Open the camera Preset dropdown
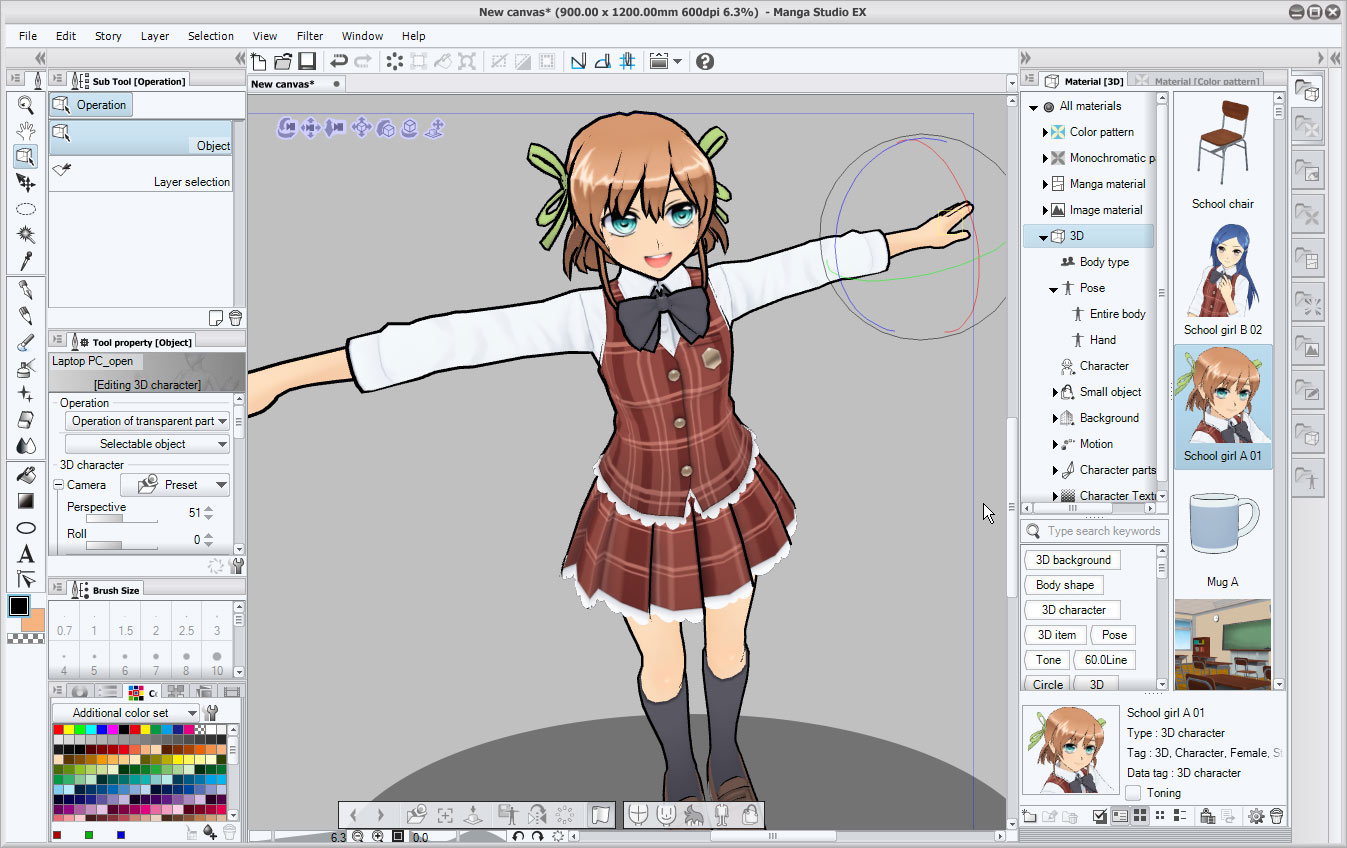The image size is (1347, 848). tap(175, 485)
